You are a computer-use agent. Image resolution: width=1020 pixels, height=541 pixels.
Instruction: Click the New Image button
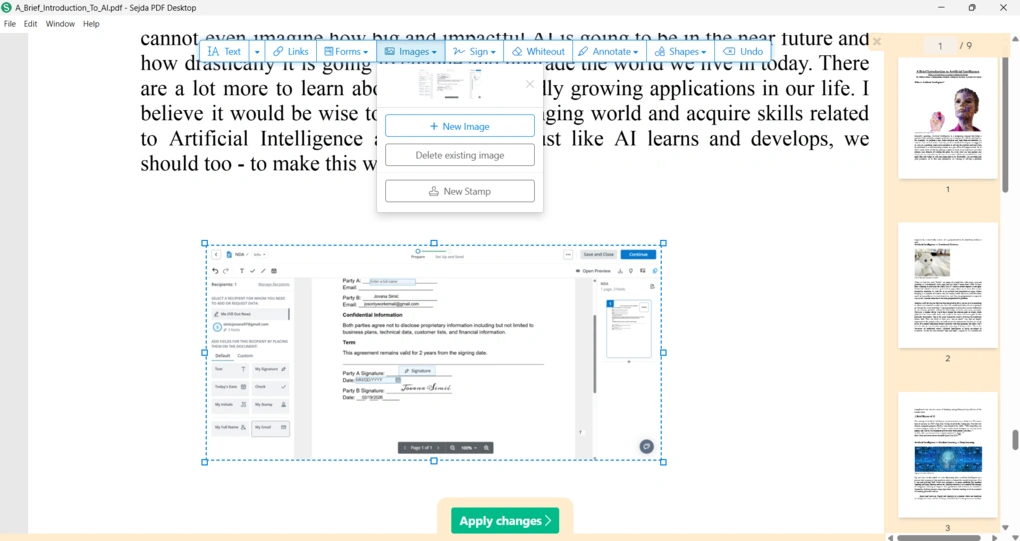[x=460, y=126]
